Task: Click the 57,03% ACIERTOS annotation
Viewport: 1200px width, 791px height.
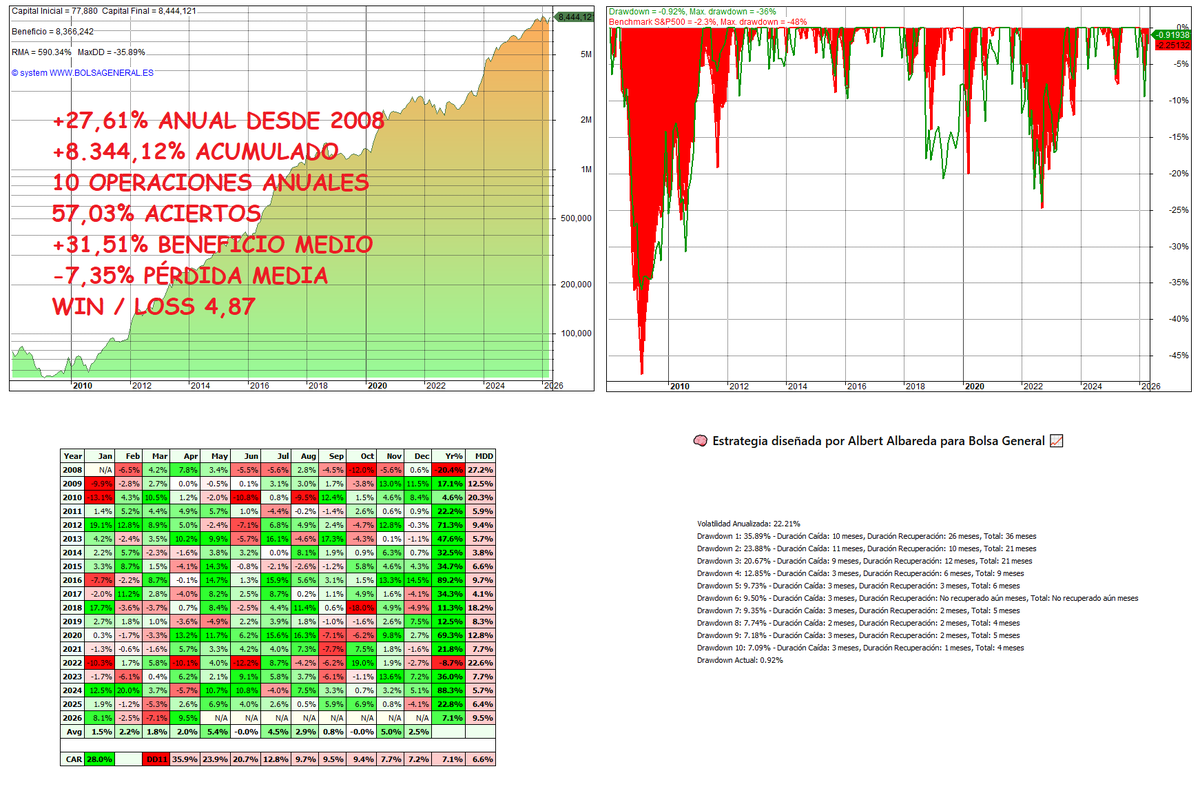Action: [156, 214]
